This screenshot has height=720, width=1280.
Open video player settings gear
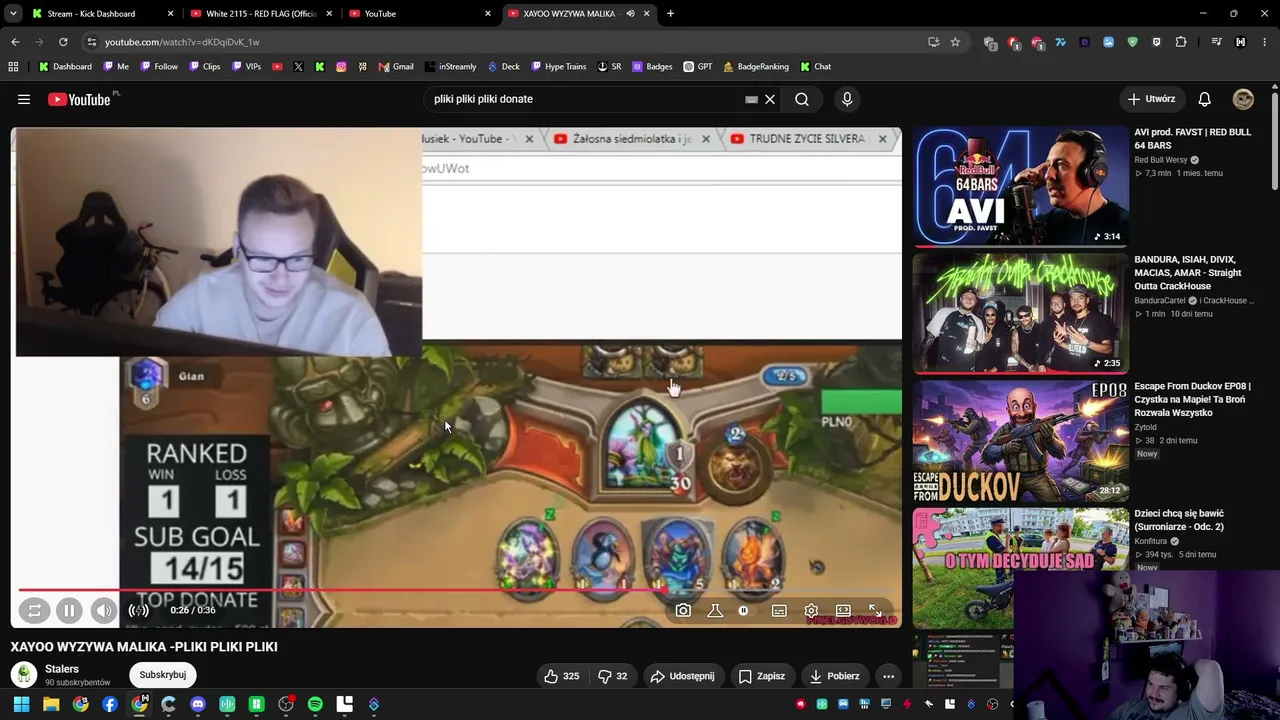(811, 610)
